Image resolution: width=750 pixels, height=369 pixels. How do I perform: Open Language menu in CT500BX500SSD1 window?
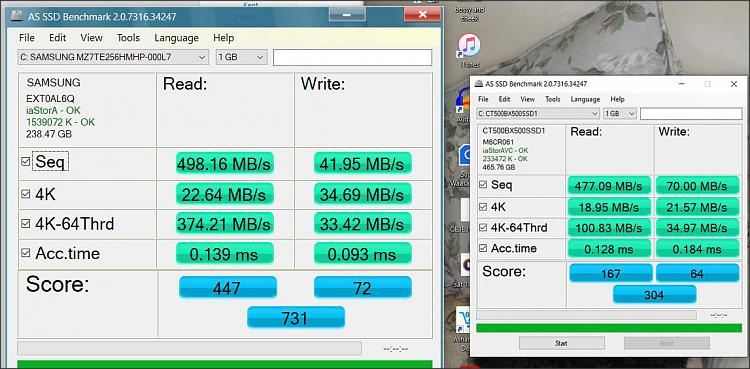point(585,99)
